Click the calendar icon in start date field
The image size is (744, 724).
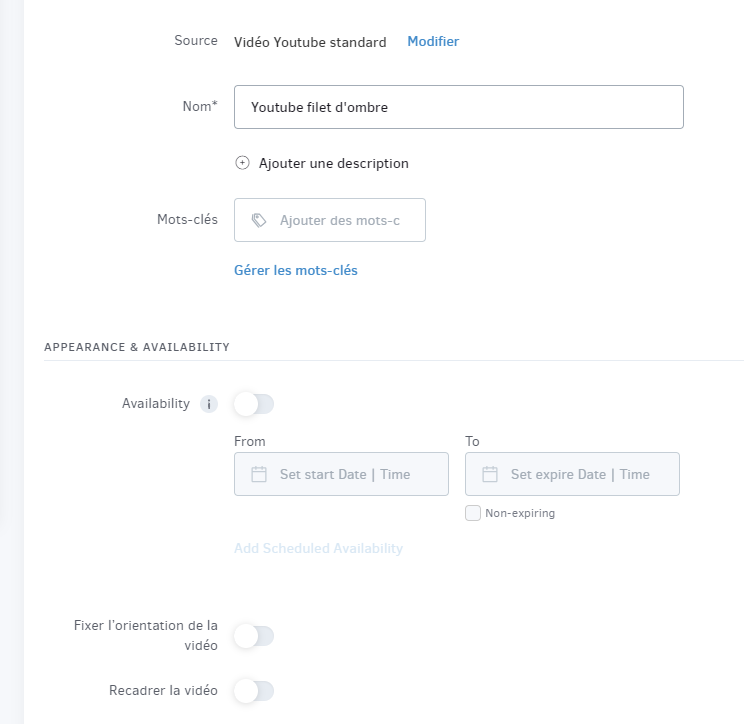(259, 474)
